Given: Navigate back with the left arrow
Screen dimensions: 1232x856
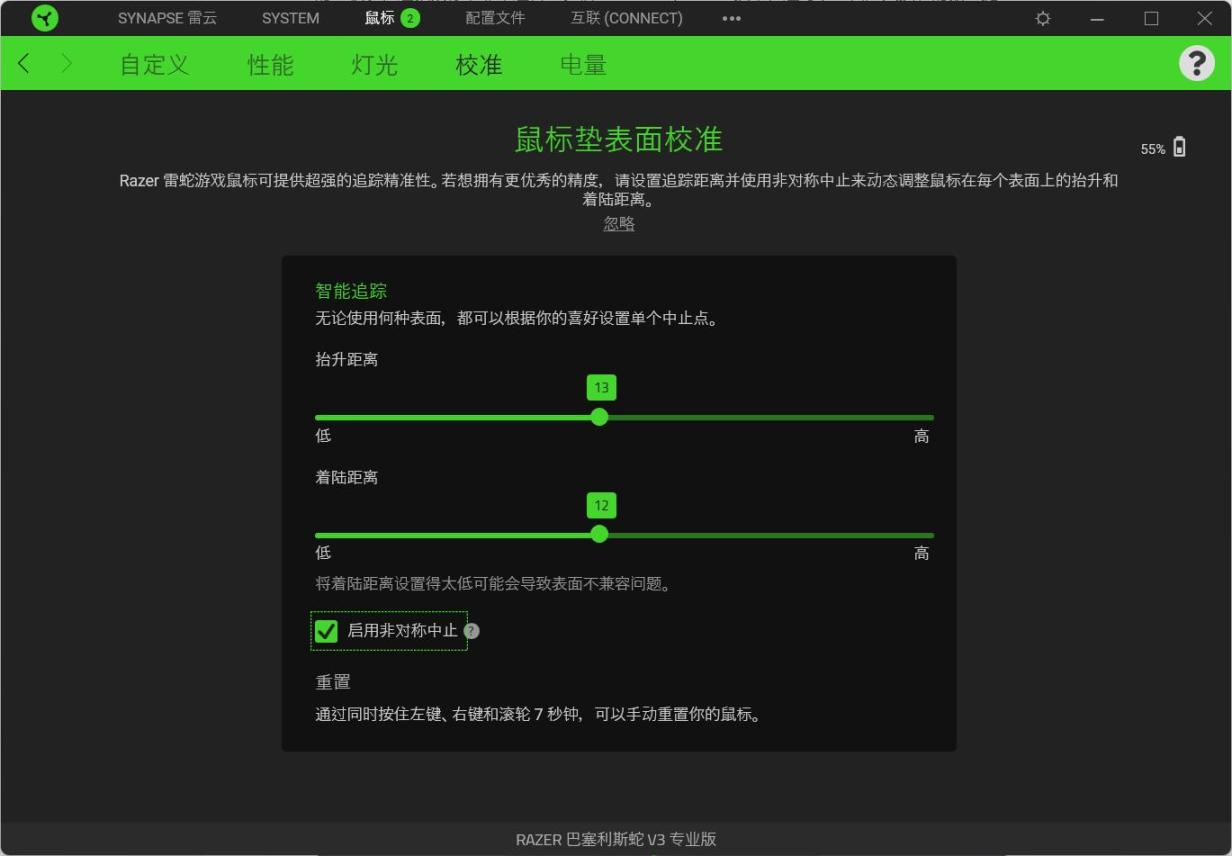Looking at the screenshot, I should pyautogui.click(x=22, y=63).
